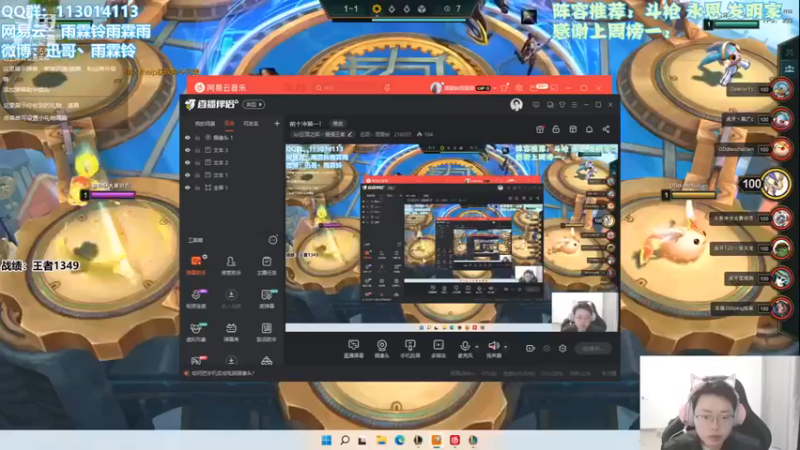Viewport: 800px width, 450px height.
Task: Click the padlock icon above the preview
Action: pos(556,130)
